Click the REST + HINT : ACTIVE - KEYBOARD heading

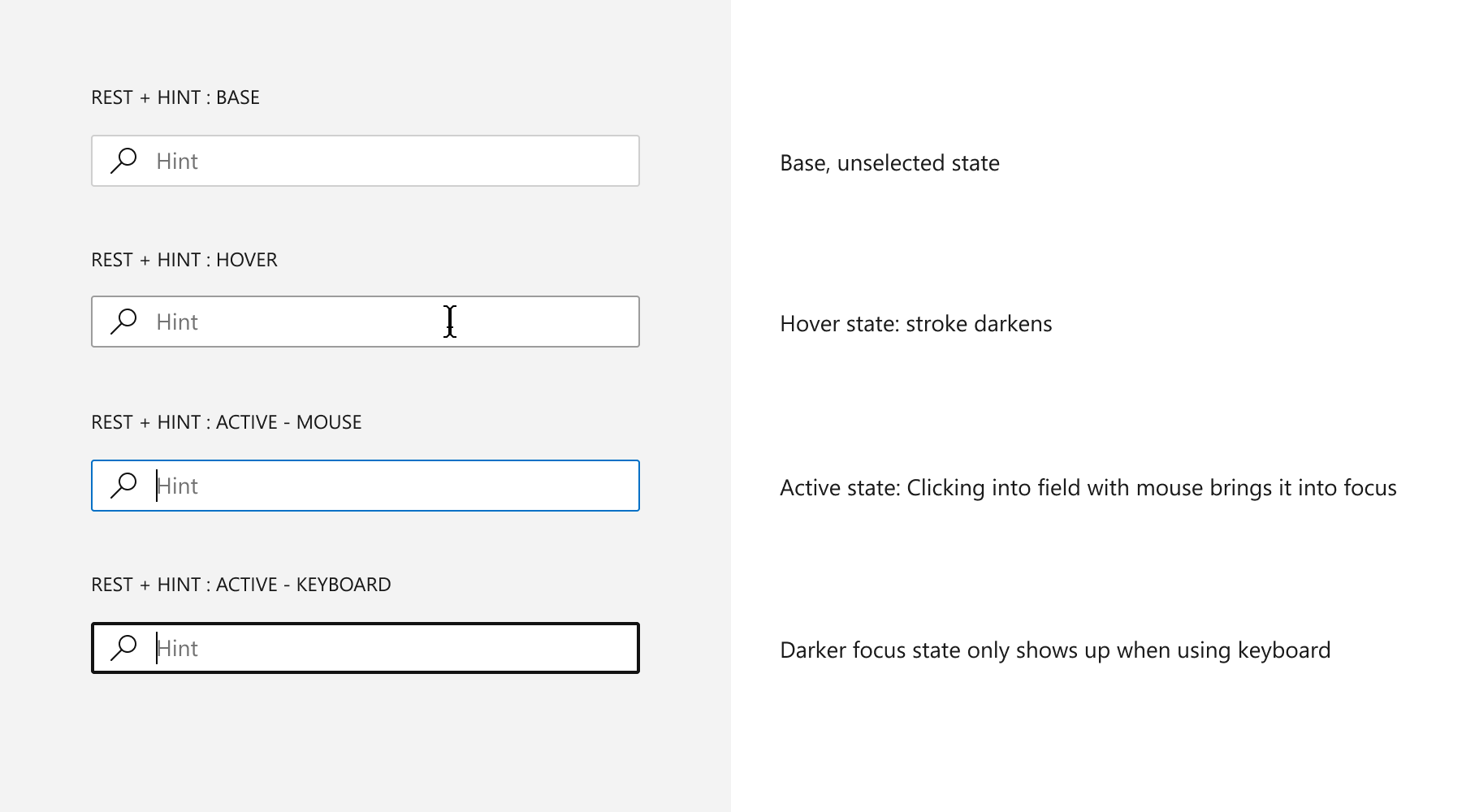click(240, 584)
